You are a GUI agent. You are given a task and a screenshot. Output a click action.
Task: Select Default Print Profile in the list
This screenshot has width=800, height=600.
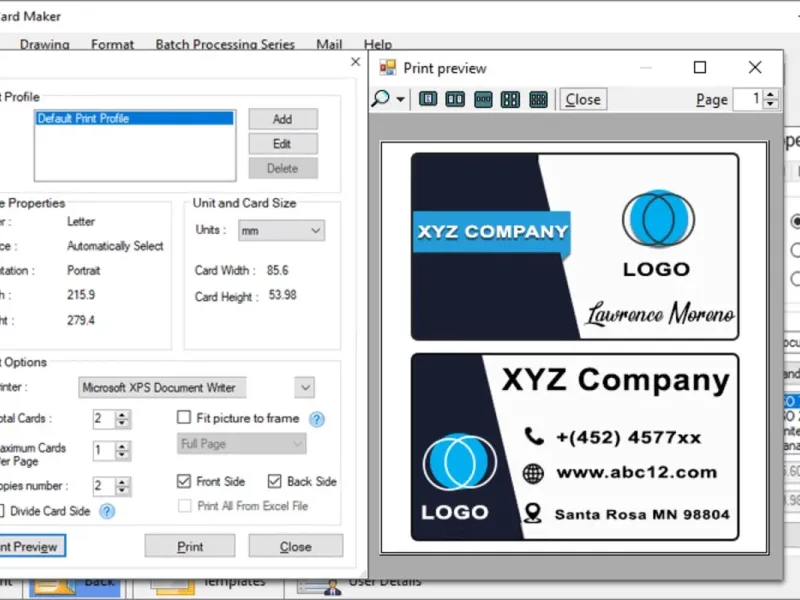pyautogui.click(x=135, y=118)
